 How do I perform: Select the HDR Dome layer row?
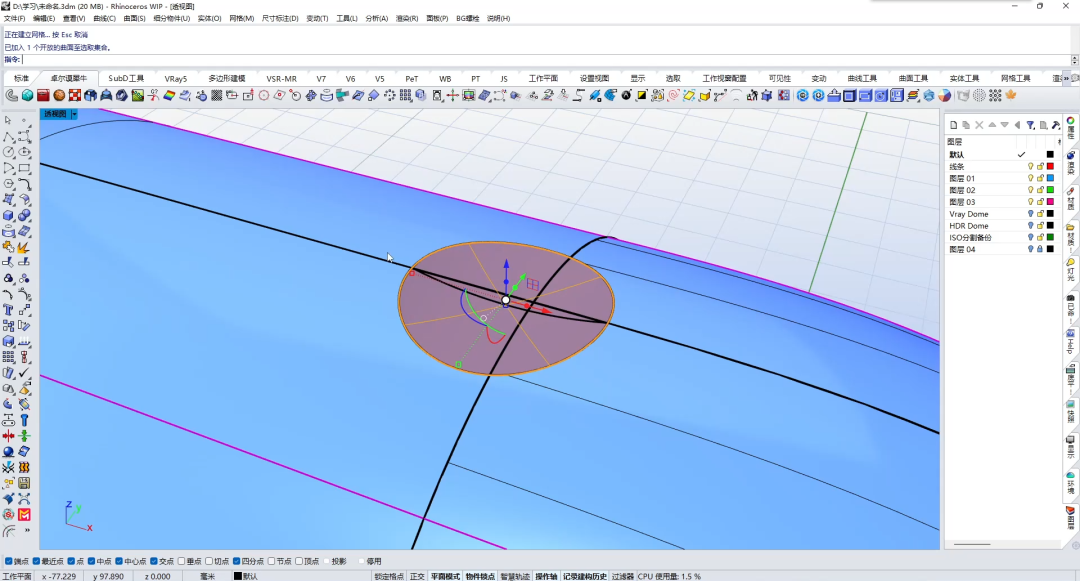pyautogui.click(x=1001, y=226)
